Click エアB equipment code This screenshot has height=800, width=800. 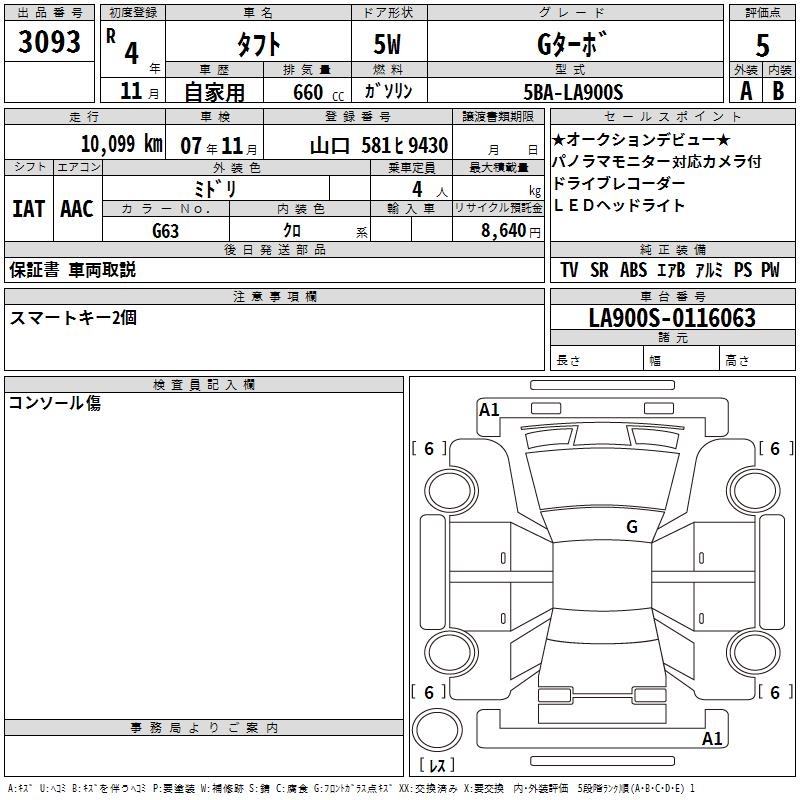tap(671, 270)
